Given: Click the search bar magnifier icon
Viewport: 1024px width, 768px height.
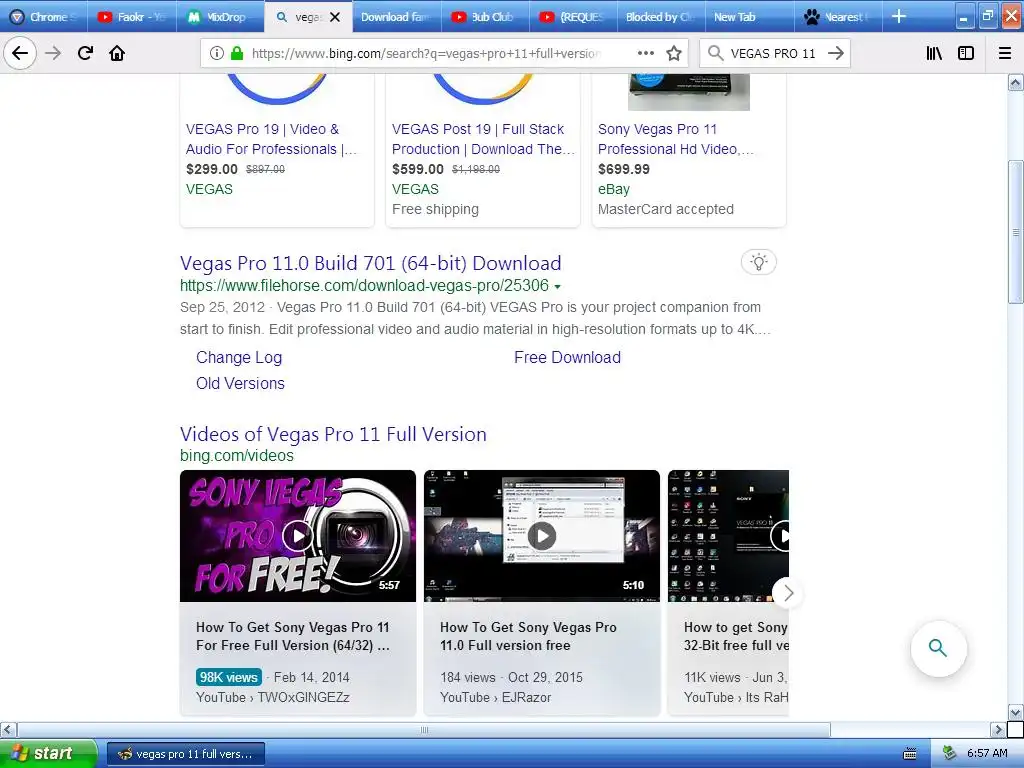Looking at the screenshot, I should click(x=716, y=53).
